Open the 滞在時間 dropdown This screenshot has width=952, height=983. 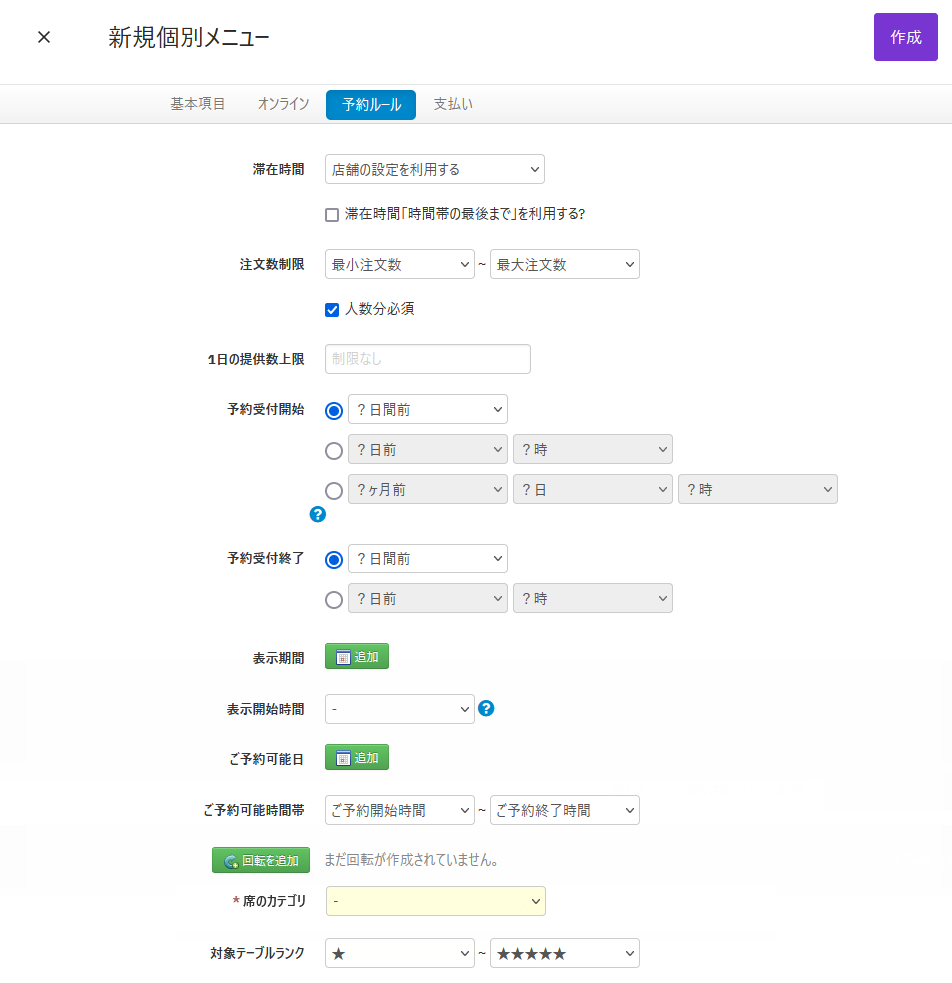tap(435, 169)
